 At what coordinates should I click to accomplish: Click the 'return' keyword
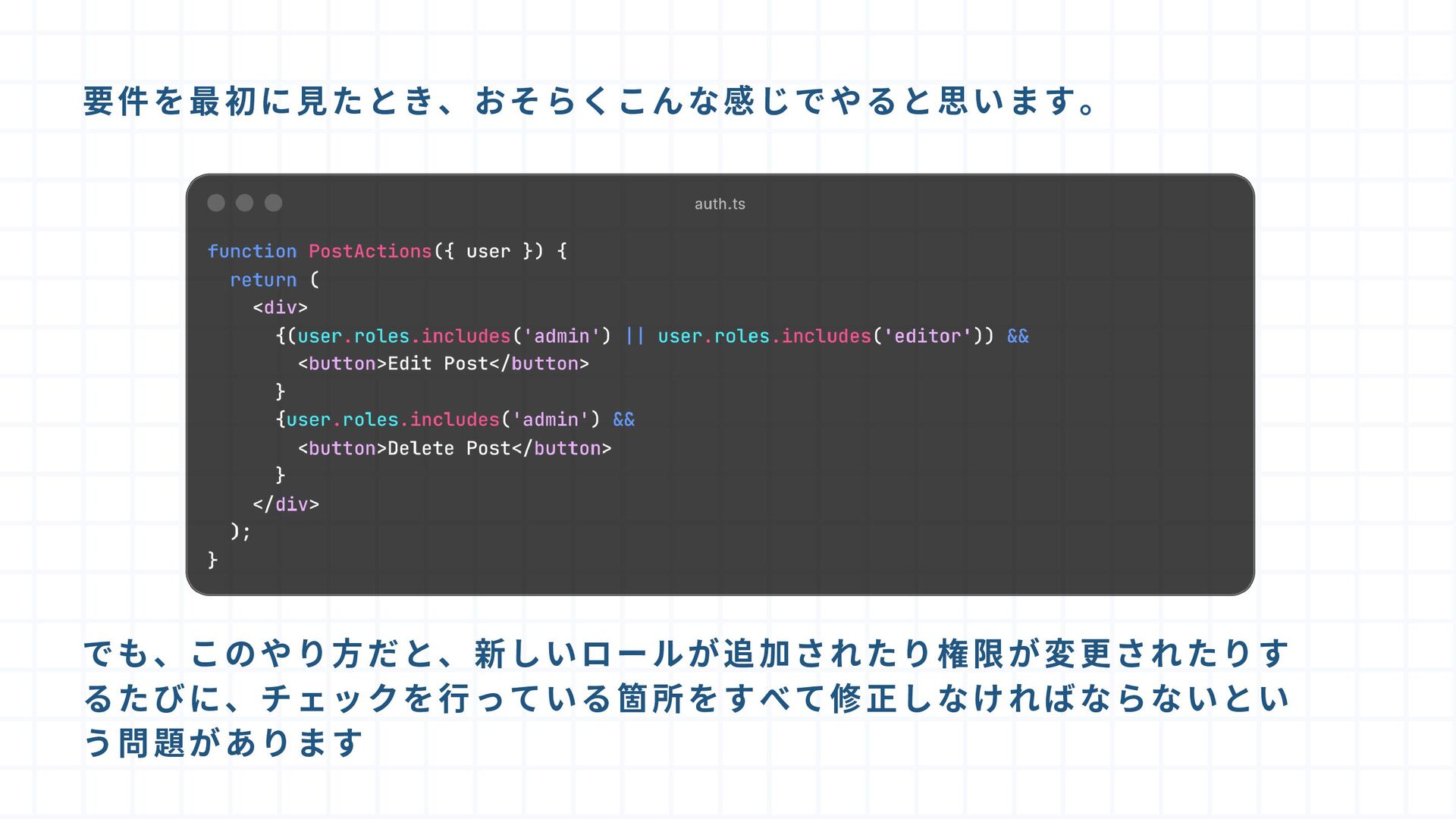(263, 280)
